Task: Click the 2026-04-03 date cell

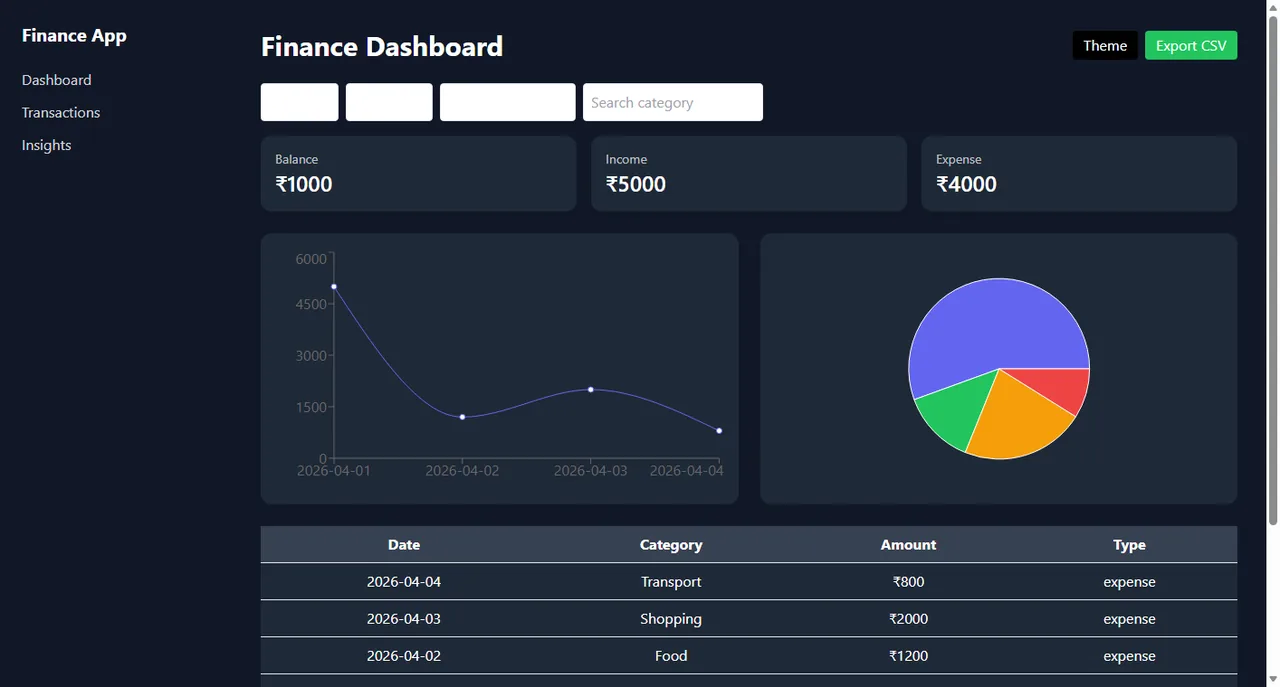Action: pyautogui.click(x=404, y=619)
